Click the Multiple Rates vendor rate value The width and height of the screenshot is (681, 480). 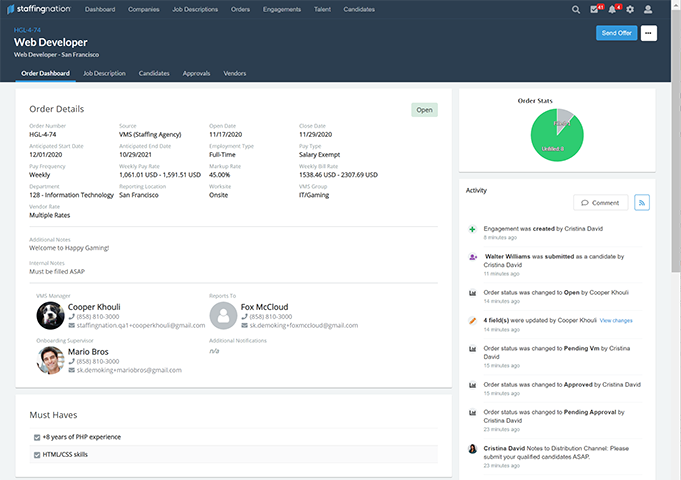pos(50,215)
